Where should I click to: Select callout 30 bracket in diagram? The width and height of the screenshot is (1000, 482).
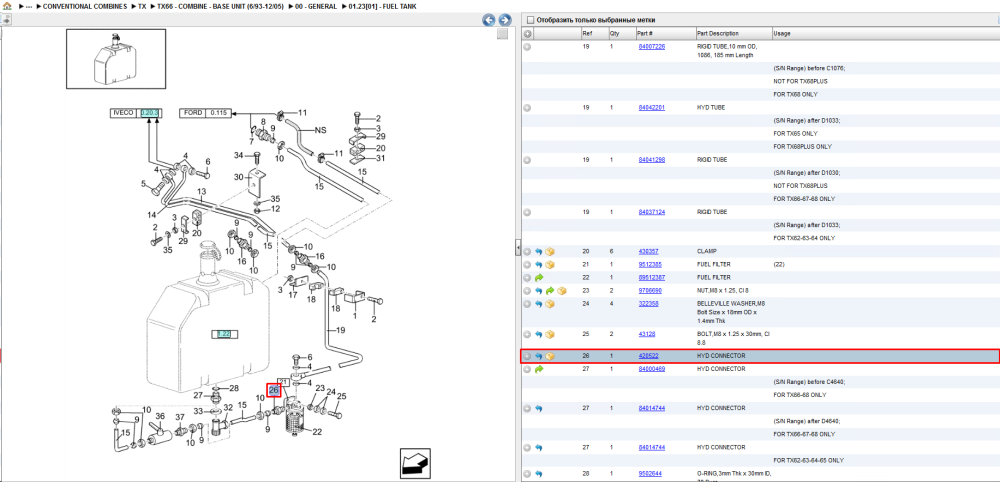[x=239, y=177]
